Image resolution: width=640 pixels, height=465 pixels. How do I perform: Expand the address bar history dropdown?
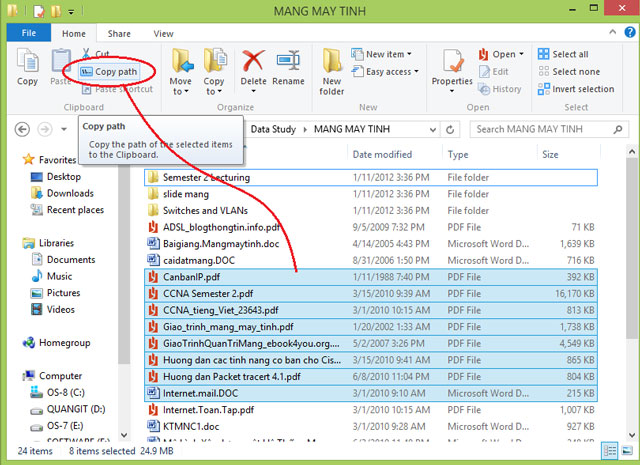tap(433, 130)
